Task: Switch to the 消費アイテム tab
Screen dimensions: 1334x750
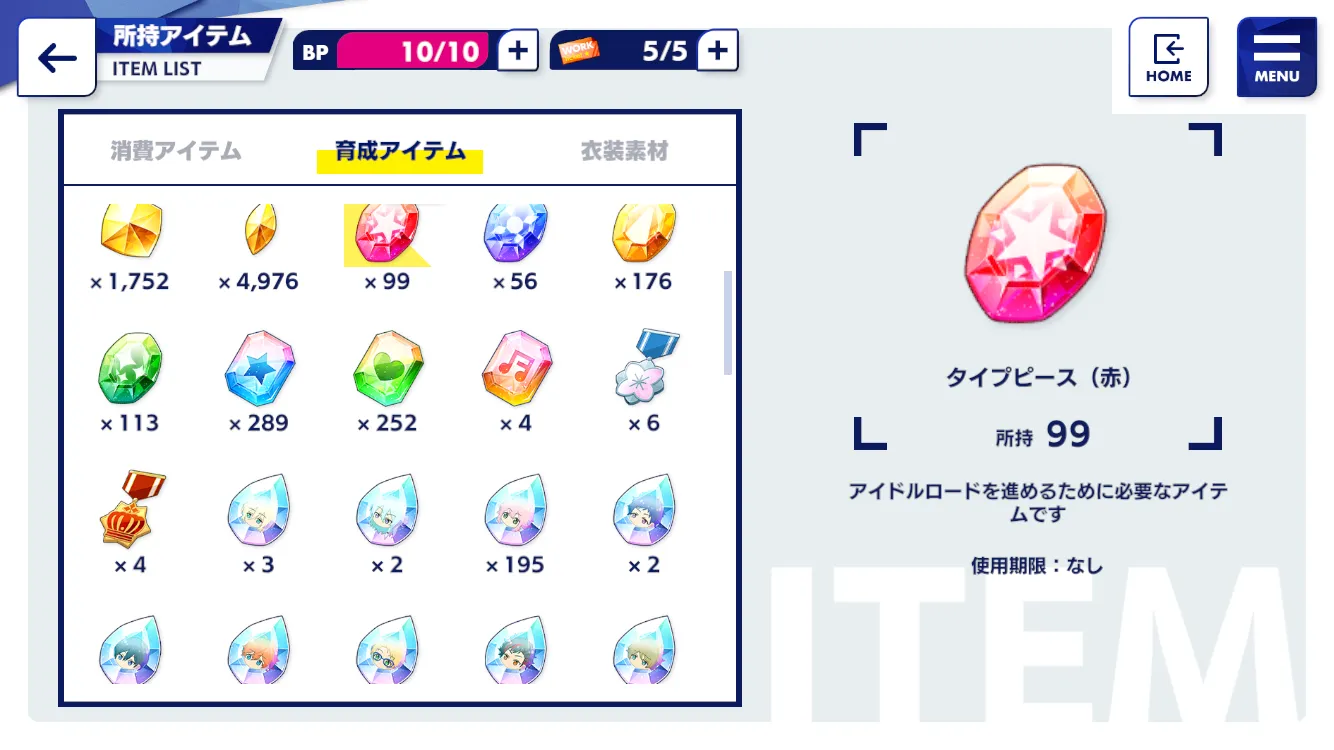Action: (176, 152)
